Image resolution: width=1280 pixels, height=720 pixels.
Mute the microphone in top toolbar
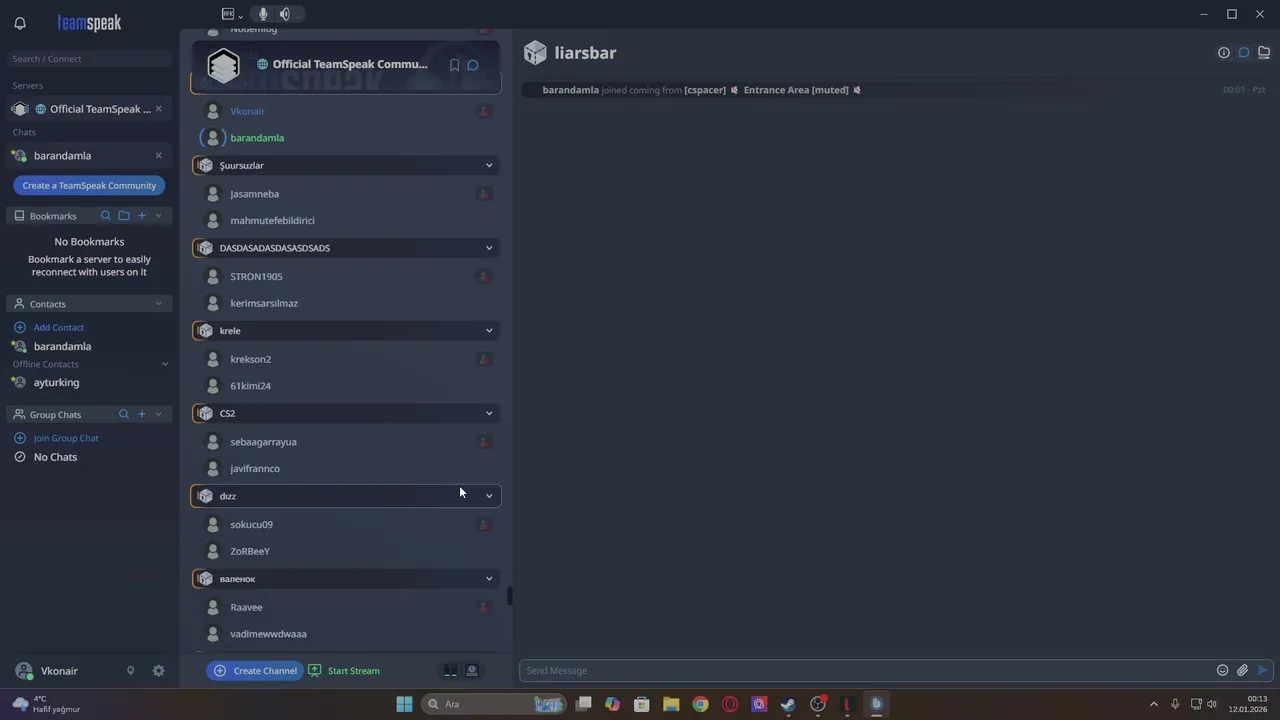(263, 14)
